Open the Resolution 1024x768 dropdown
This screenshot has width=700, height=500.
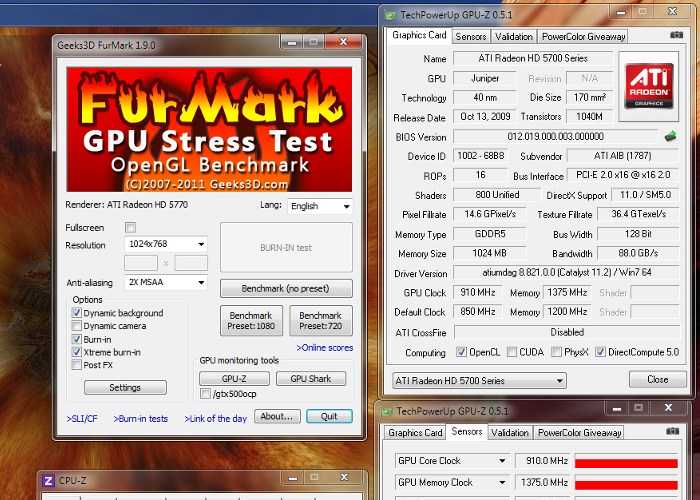166,244
